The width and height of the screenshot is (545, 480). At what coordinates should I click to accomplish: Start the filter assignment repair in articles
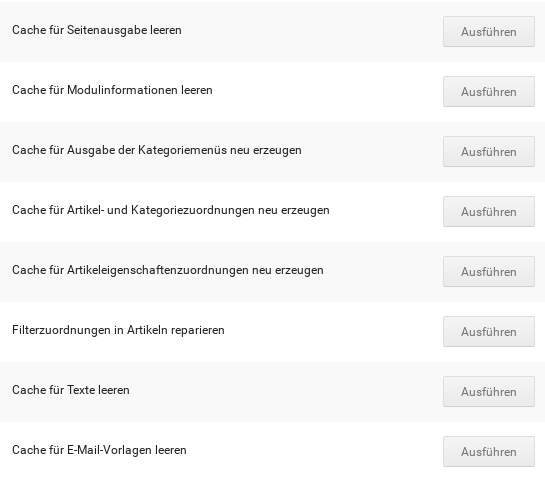[489, 332]
